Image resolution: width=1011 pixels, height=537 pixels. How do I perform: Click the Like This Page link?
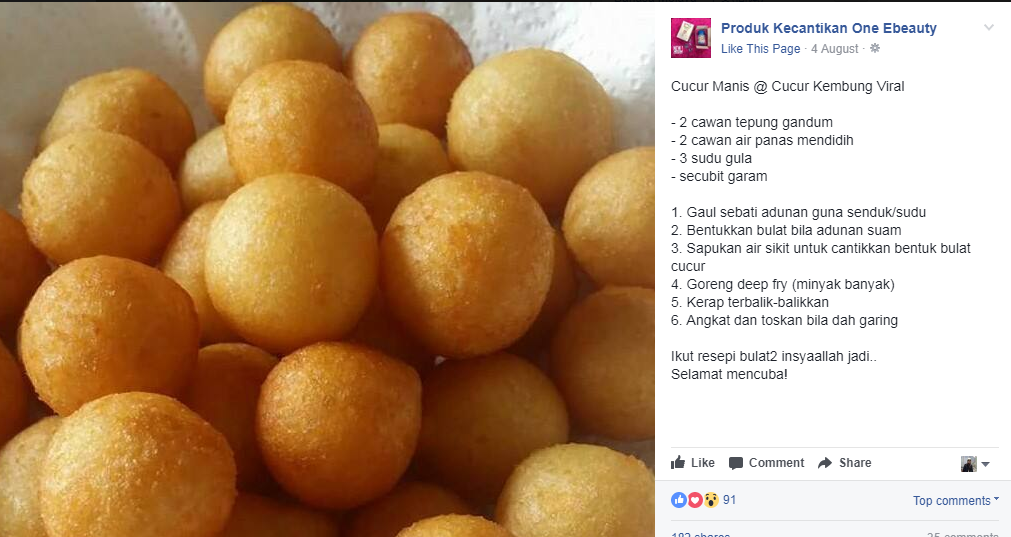coord(760,49)
